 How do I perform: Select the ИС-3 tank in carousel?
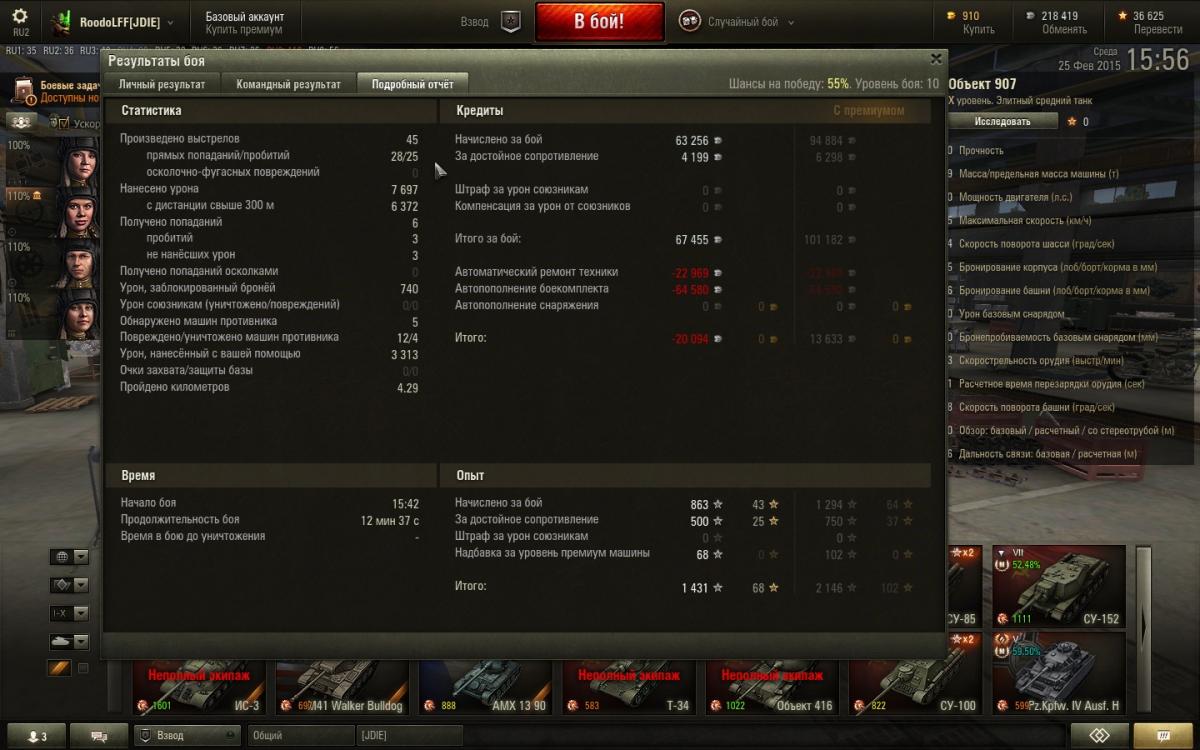[201, 688]
